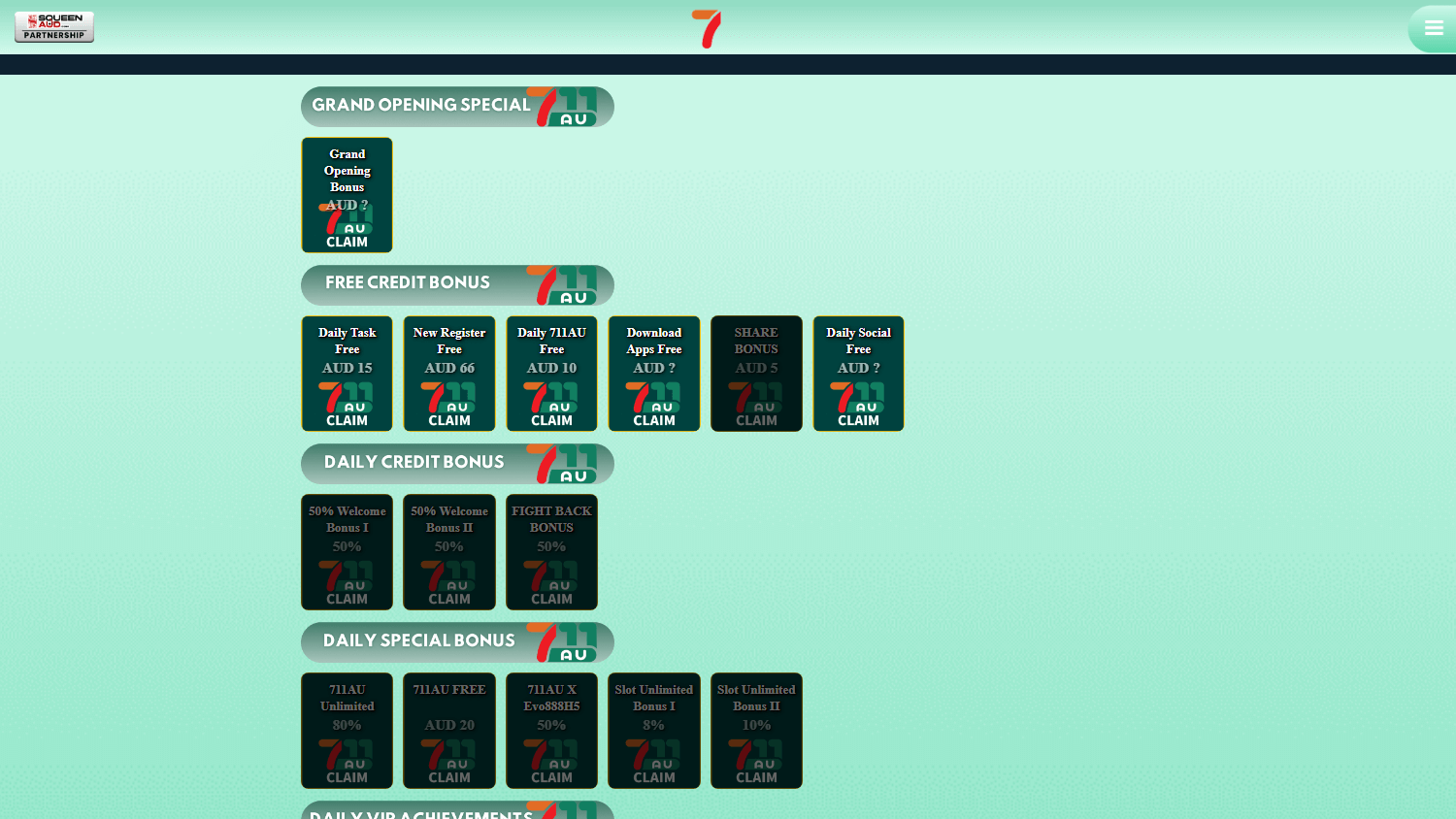1456x819 pixels.
Task: Click the 711AU logo on DAILY SPECIAL BONUS banner
Action: pyautogui.click(x=561, y=641)
